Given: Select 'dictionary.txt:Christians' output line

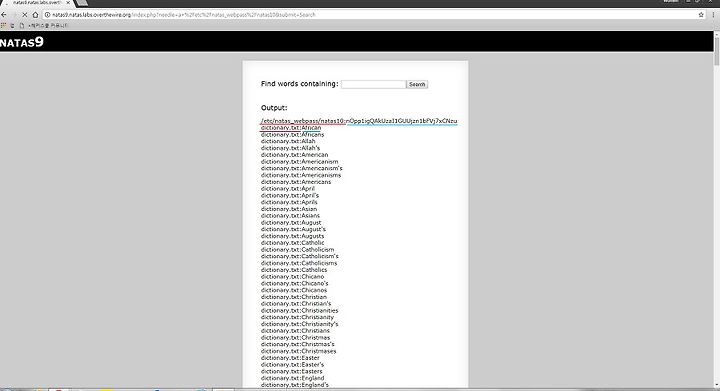Looking at the screenshot, I should tap(295, 330).
